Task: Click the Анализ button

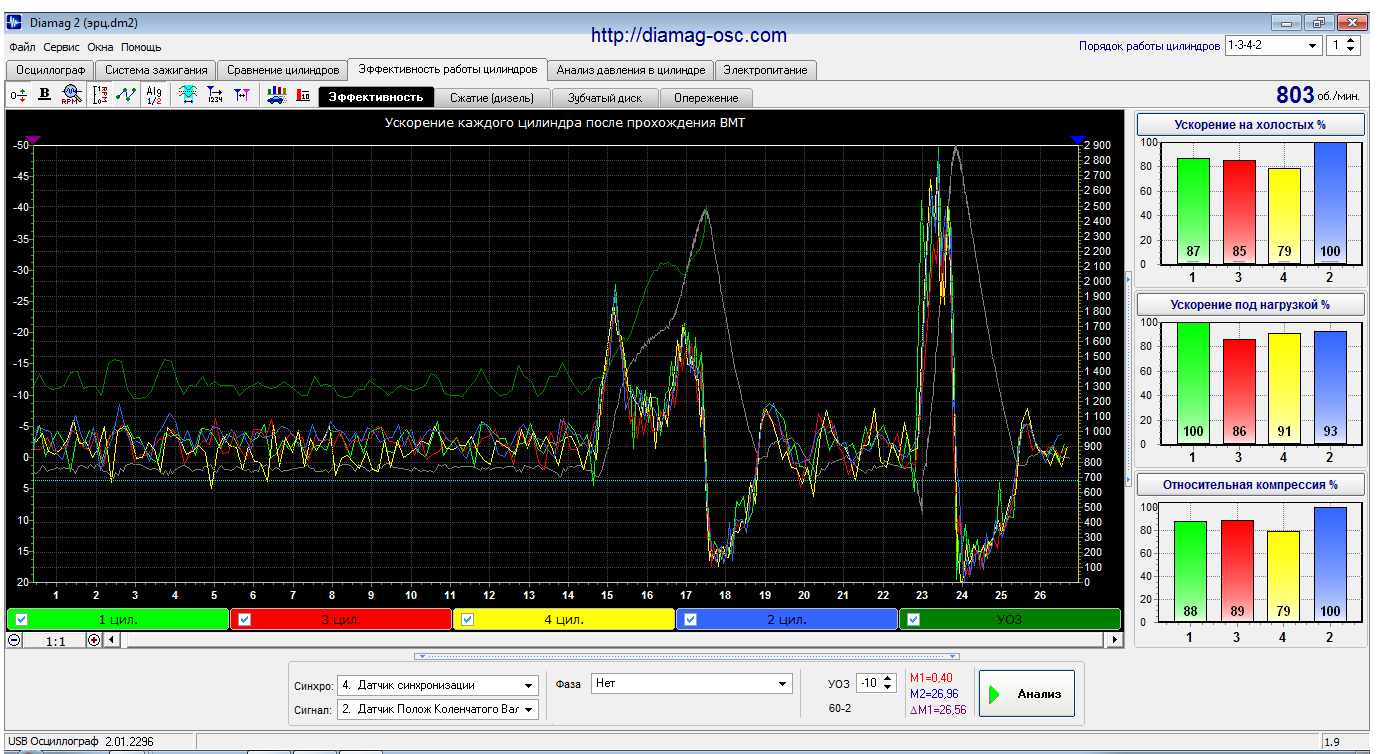Action: click(x=1026, y=694)
